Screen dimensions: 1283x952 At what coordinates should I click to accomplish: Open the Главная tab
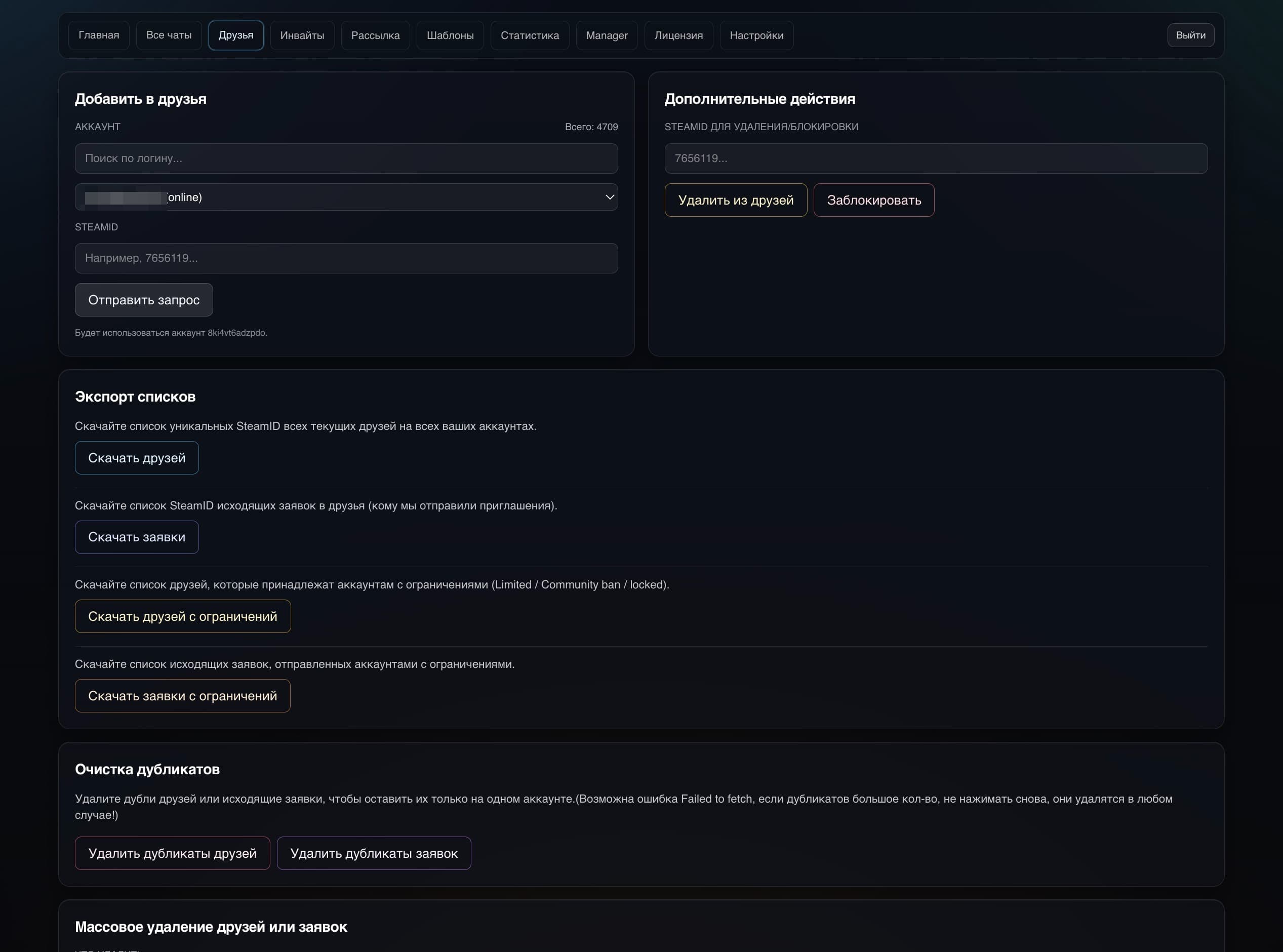[x=99, y=35]
